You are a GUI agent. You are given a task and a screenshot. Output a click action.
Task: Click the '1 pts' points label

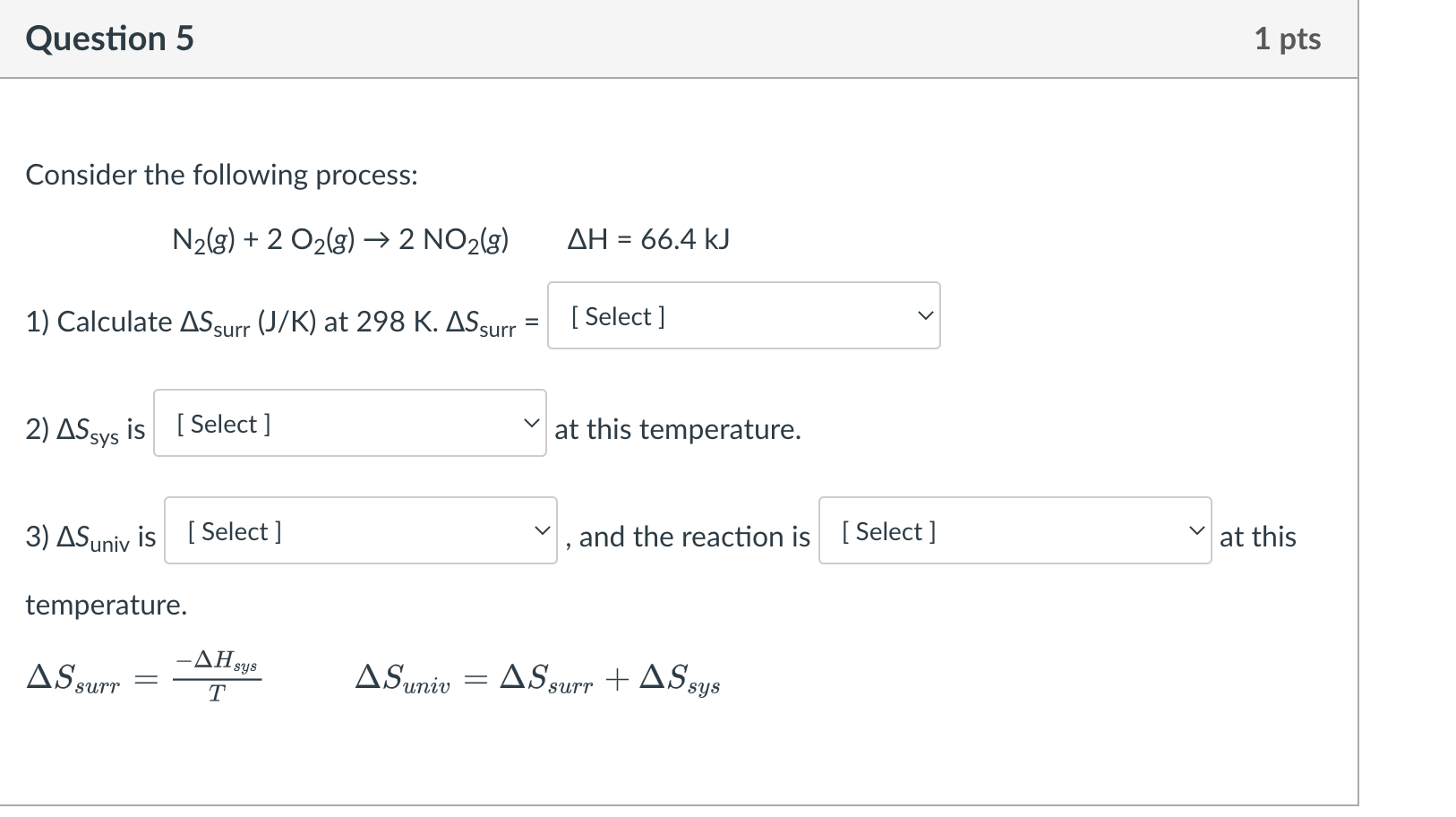pyautogui.click(x=1288, y=39)
